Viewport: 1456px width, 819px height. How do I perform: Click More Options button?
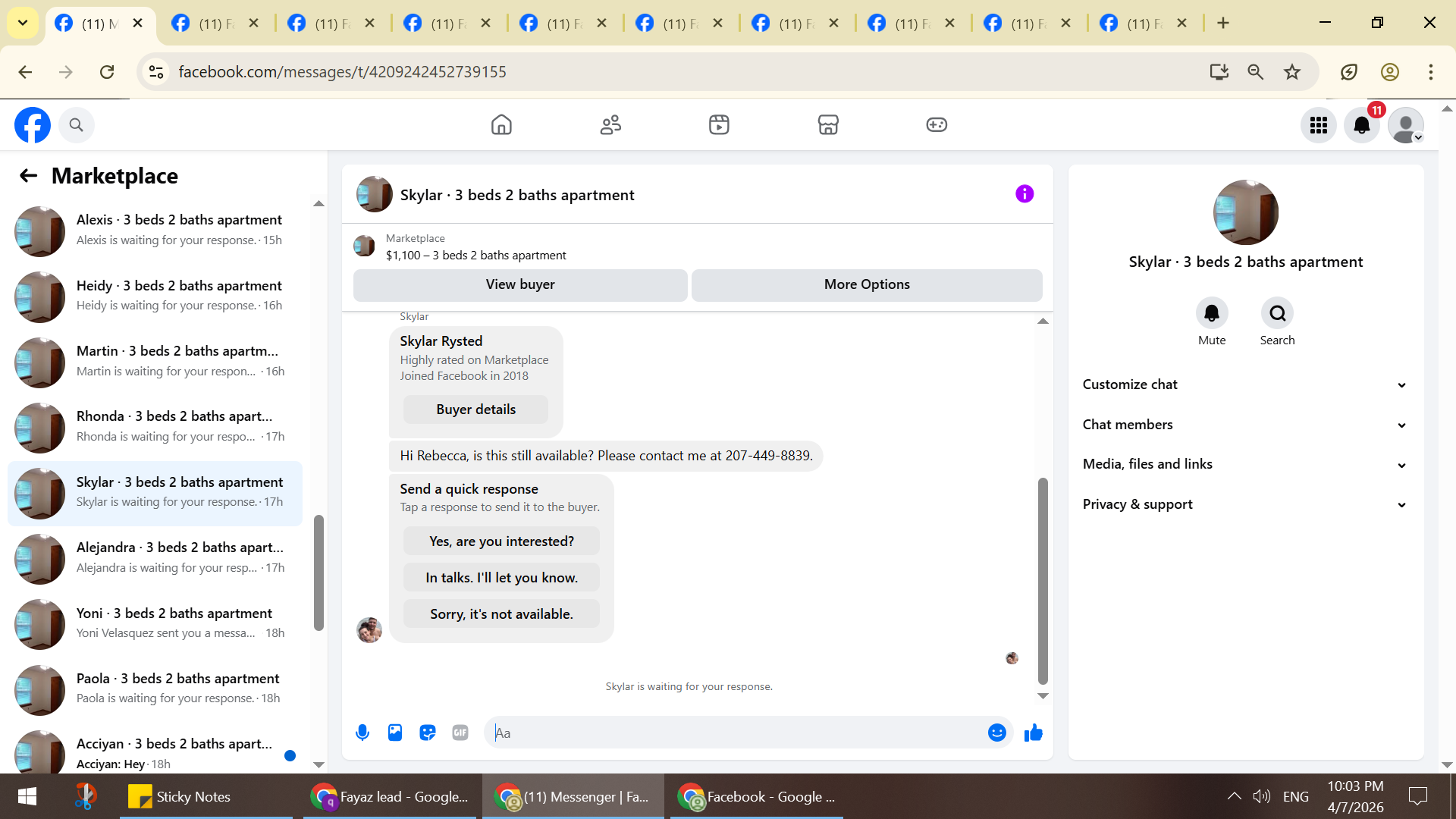coord(867,284)
